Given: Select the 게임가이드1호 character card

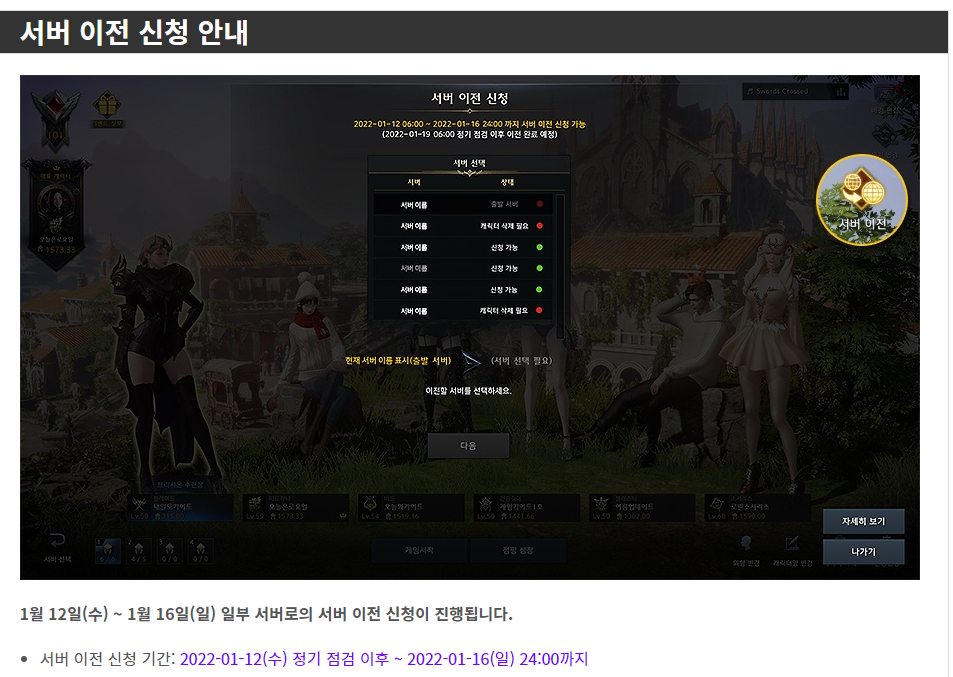Looking at the screenshot, I should click(x=527, y=507).
